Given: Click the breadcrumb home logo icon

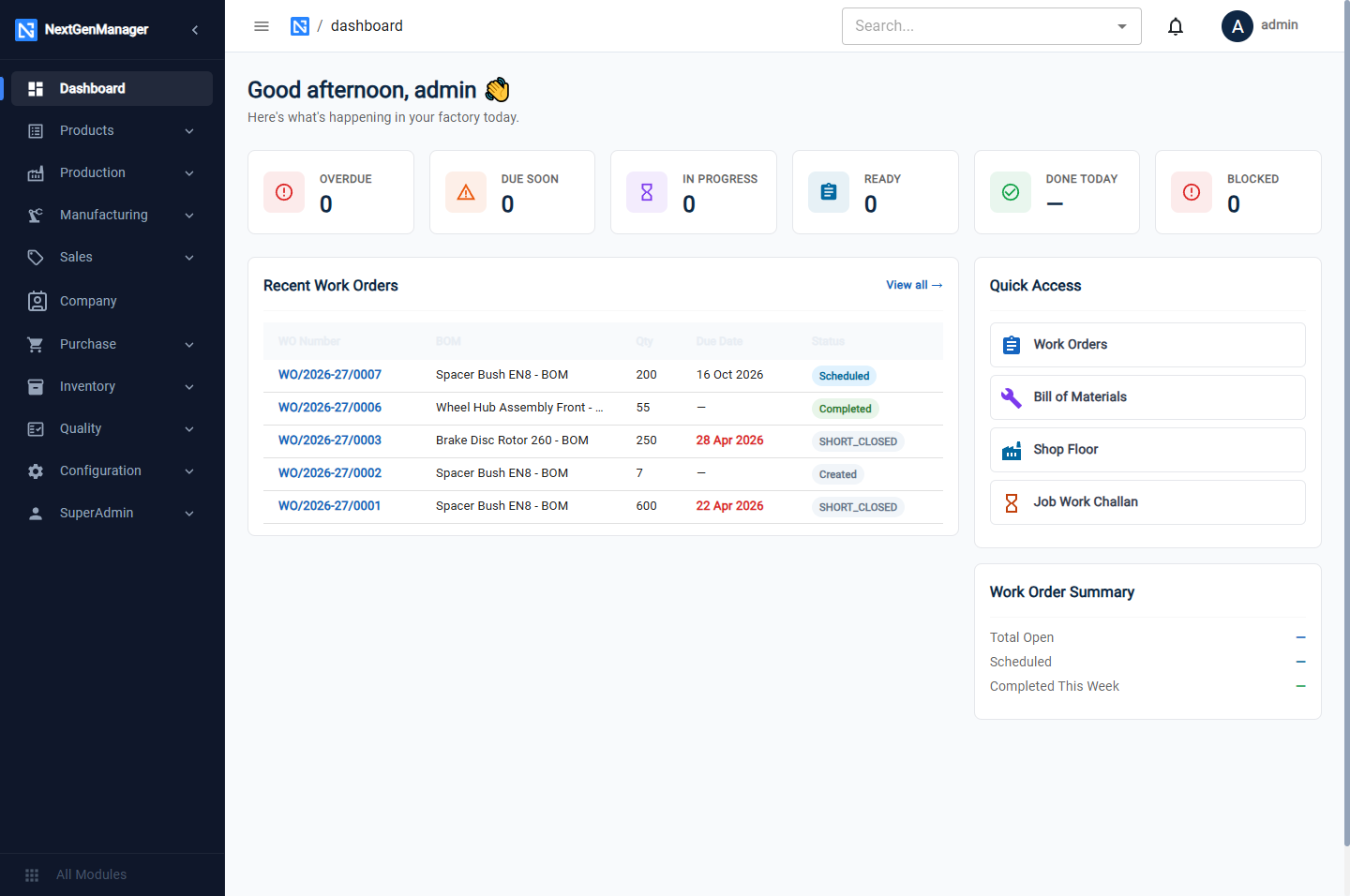Looking at the screenshot, I should [x=300, y=26].
